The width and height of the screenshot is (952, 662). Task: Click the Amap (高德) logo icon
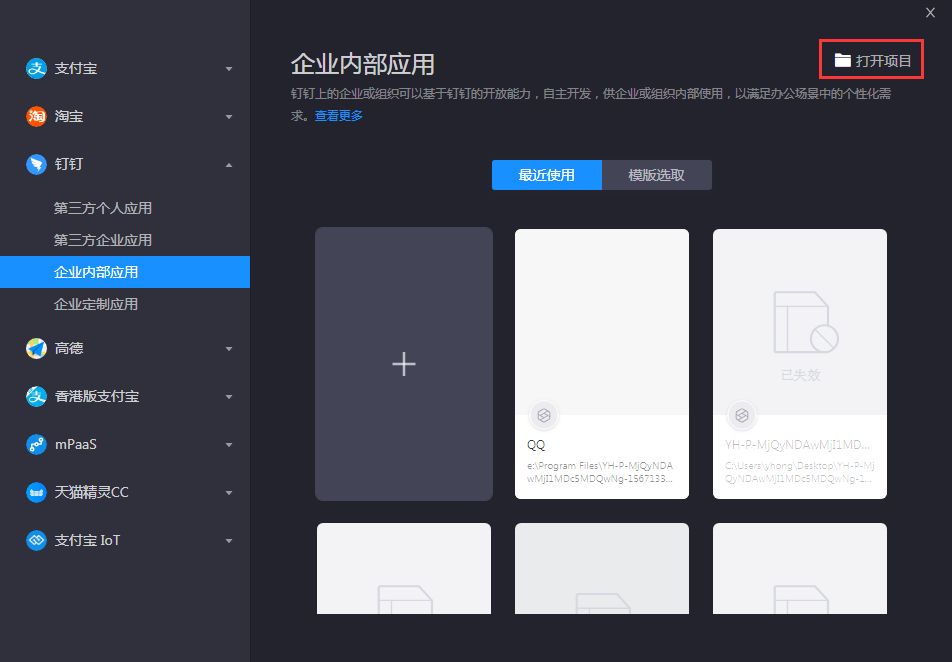[37, 348]
